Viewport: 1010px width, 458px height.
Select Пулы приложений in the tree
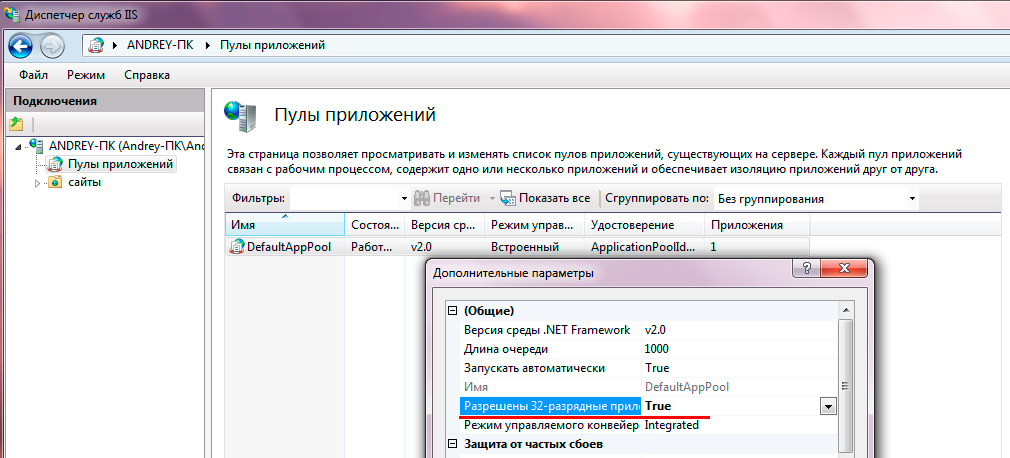120,164
